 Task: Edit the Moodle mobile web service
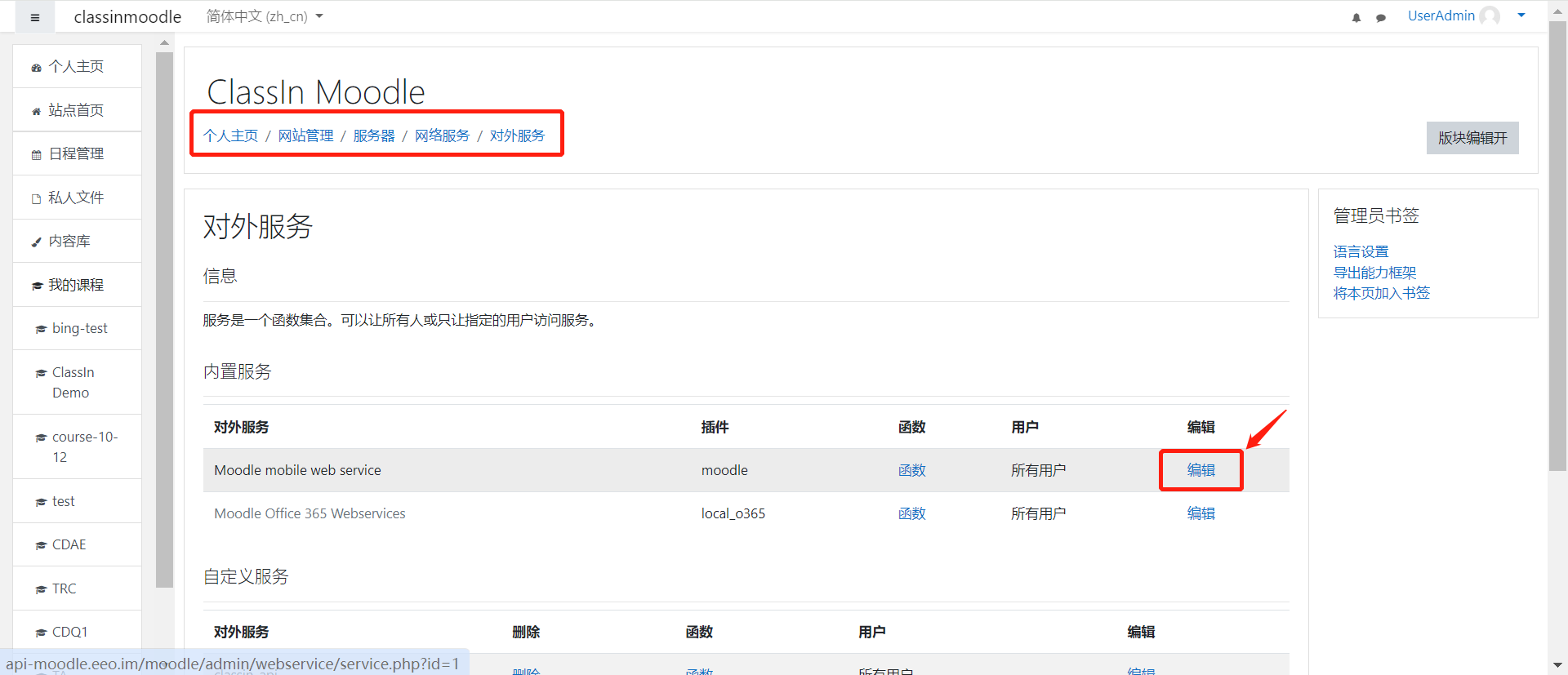coord(1200,470)
